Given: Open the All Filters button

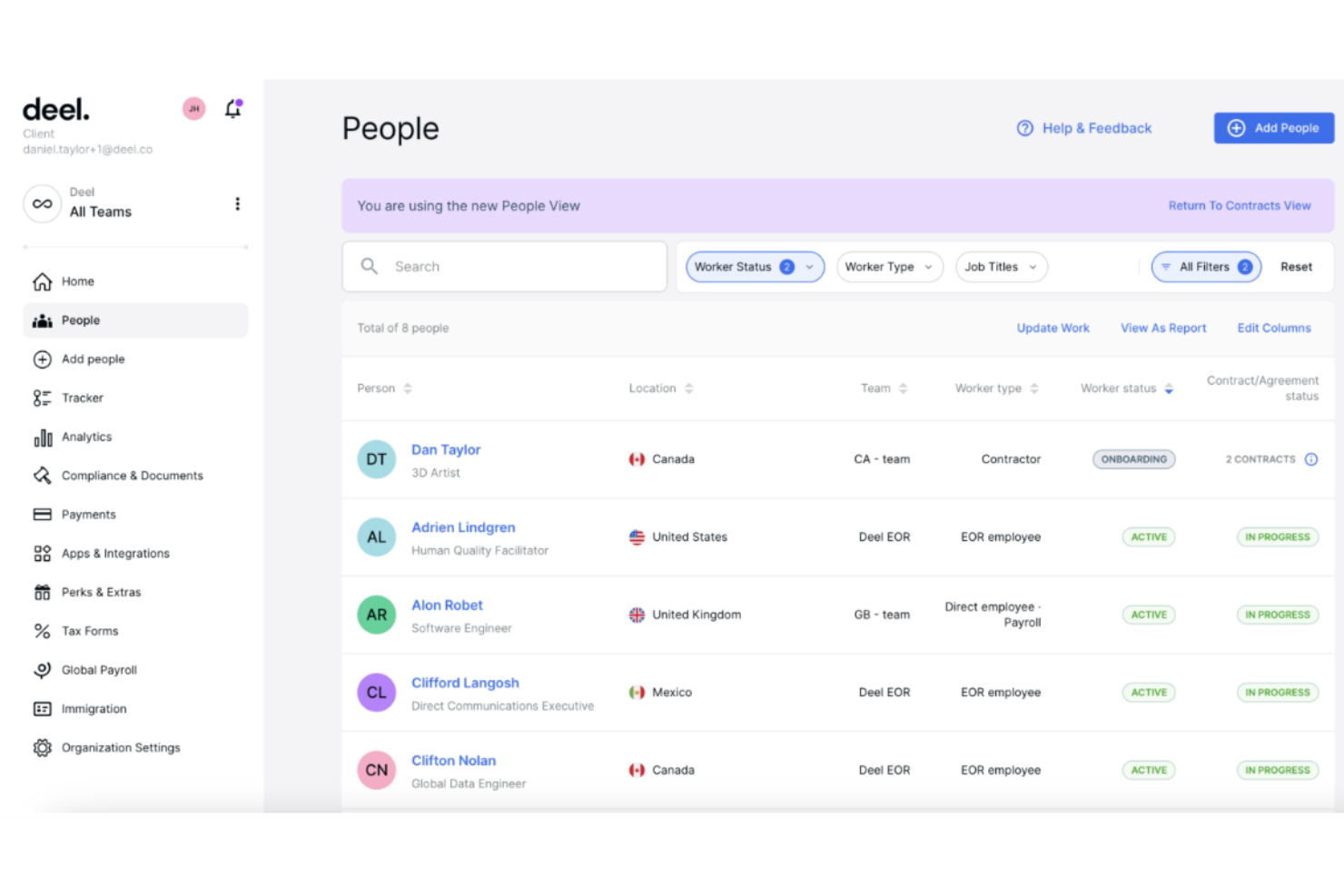Looking at the screenshot, I should point(1206,267).
